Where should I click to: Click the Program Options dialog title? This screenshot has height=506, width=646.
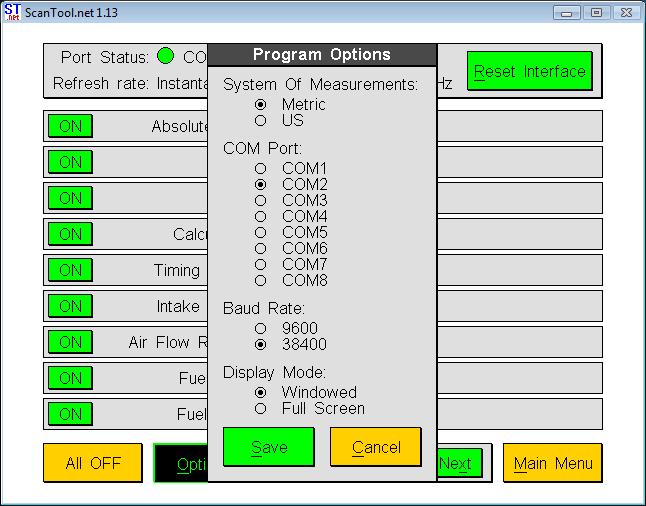322,54
